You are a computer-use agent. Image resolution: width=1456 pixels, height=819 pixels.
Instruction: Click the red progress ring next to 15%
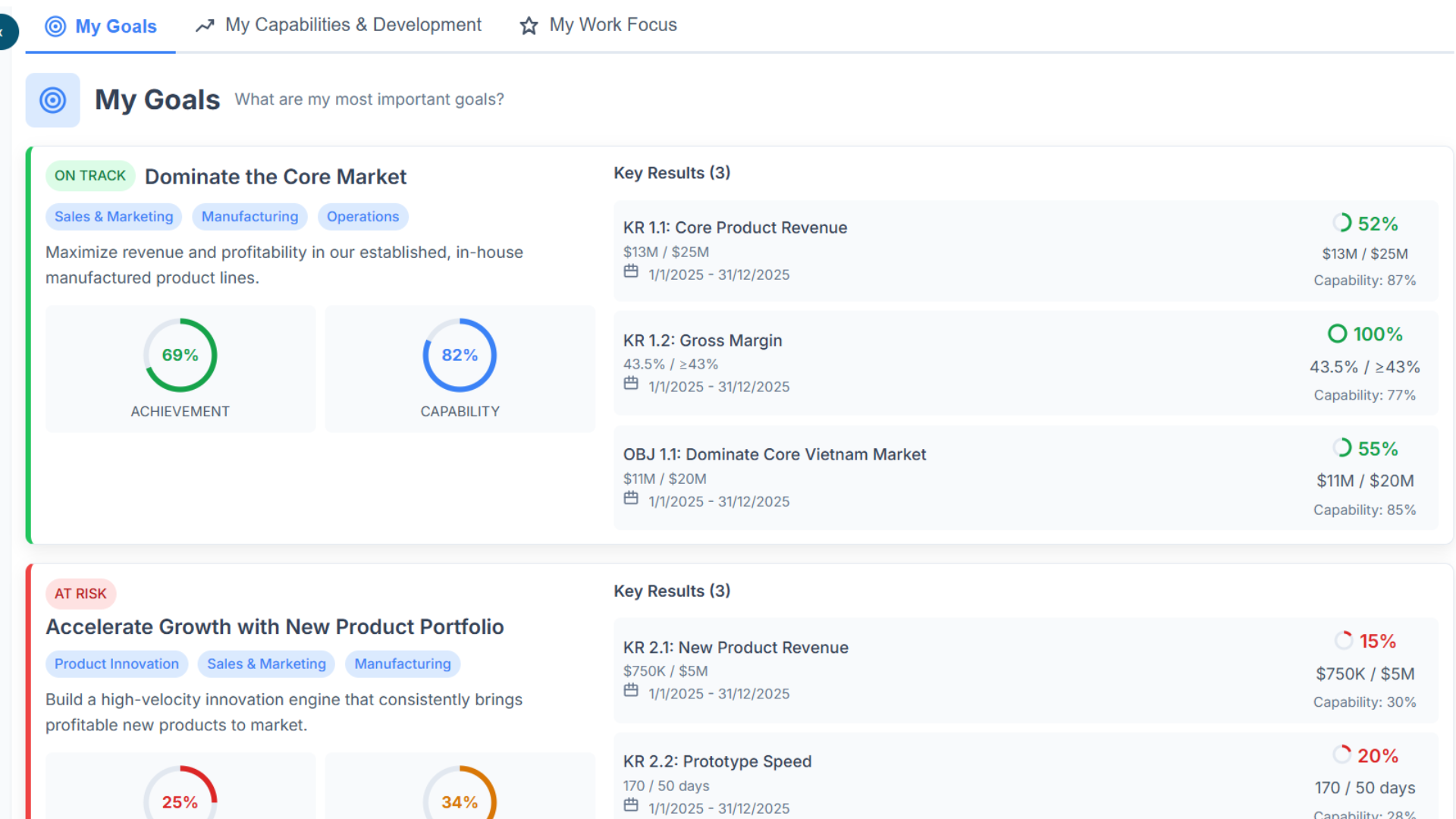[x=1343, y=641]
